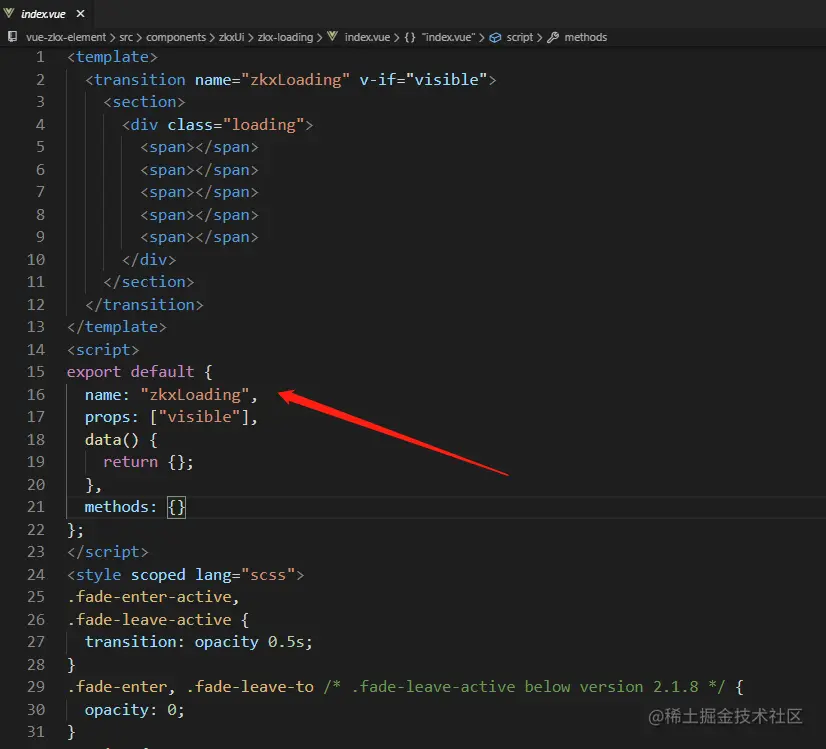Viewport: 826px width, 749px height.
Task: Click the "index.vue" object breadcrumb symbol
Action: tap(448, 37)
